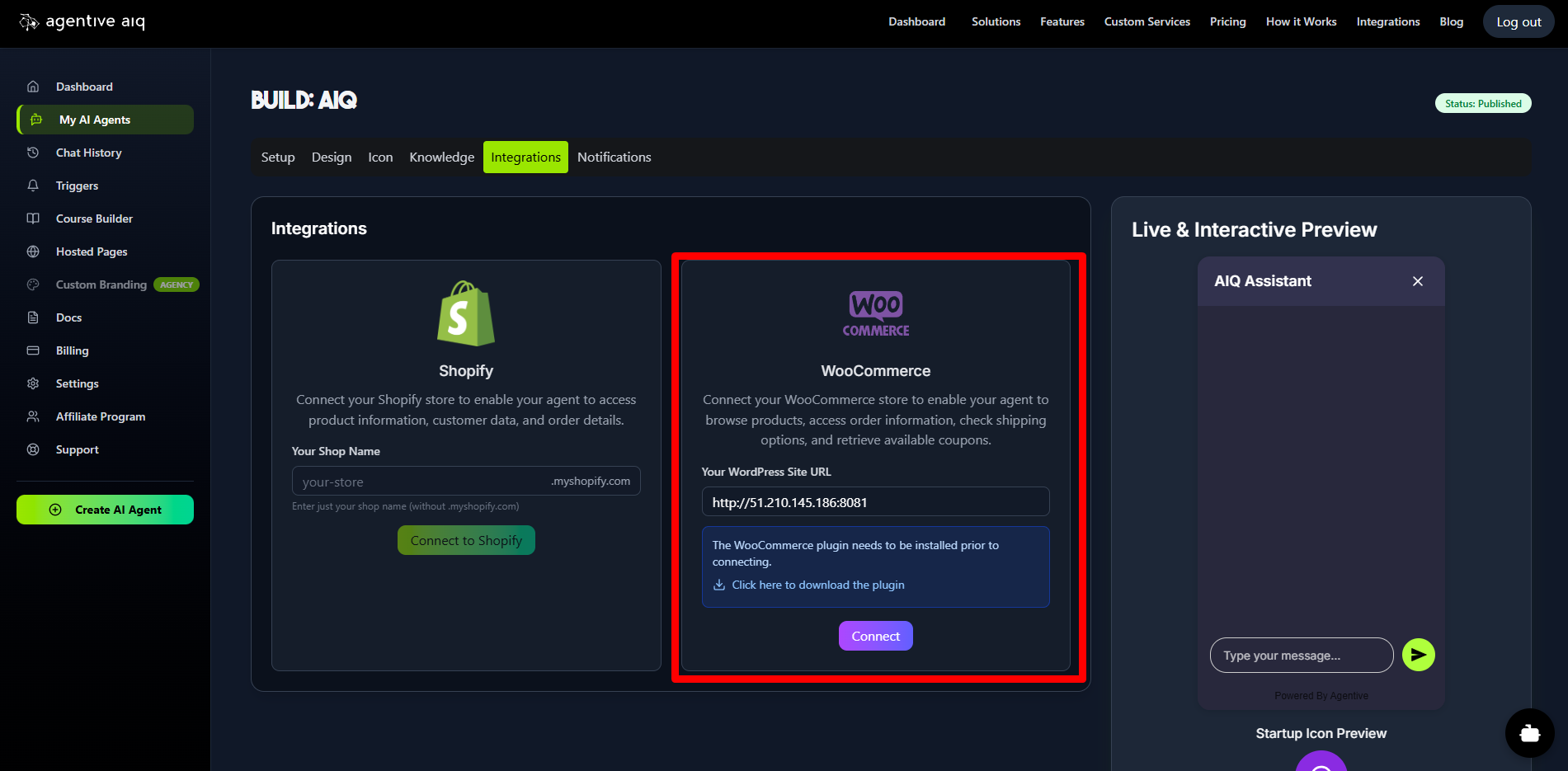Switch to the Knowledge tab
This screenshot has height=771, width=1568.
441,157
